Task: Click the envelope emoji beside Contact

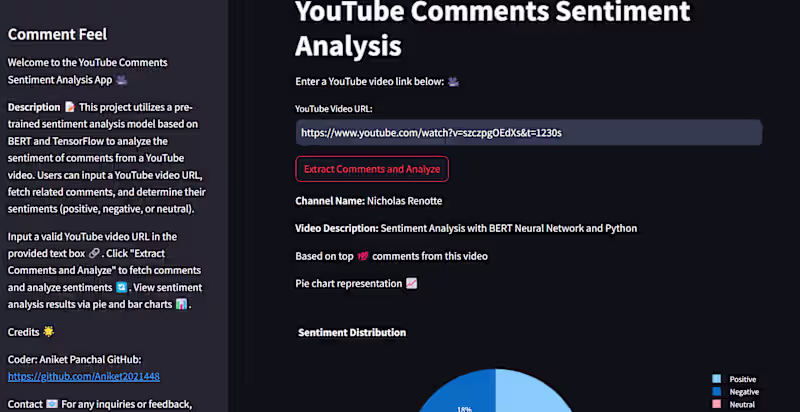Action: click(x=52, y=404)
